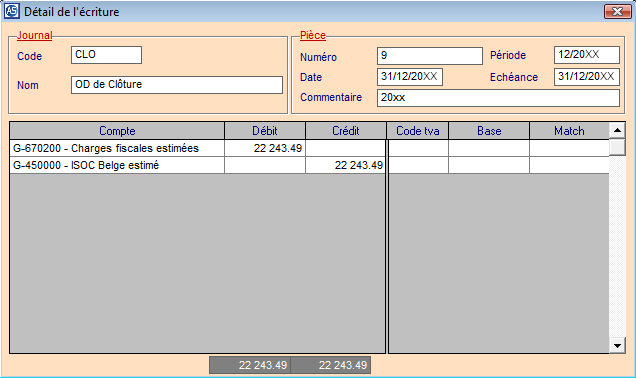Click the vertical scrollbar thumb
Viewport: 636px width, 378px height.
pos(617,147)
